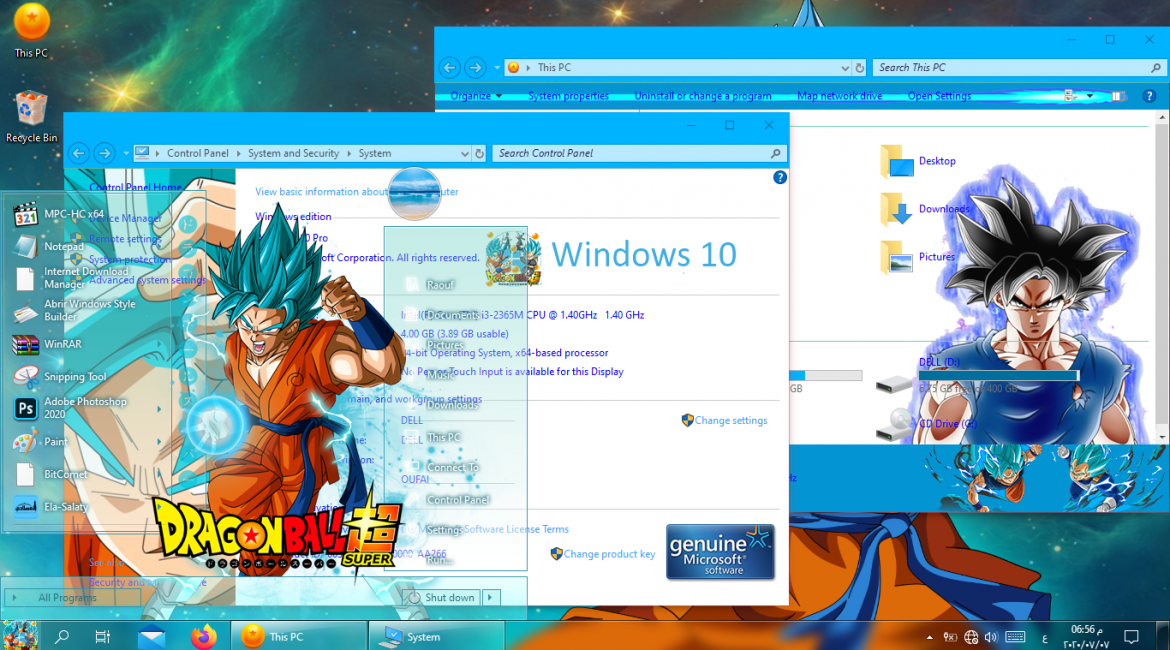Switch to System taskbar button
This screenshot has width=1170, height=650.
click(437, 637)
